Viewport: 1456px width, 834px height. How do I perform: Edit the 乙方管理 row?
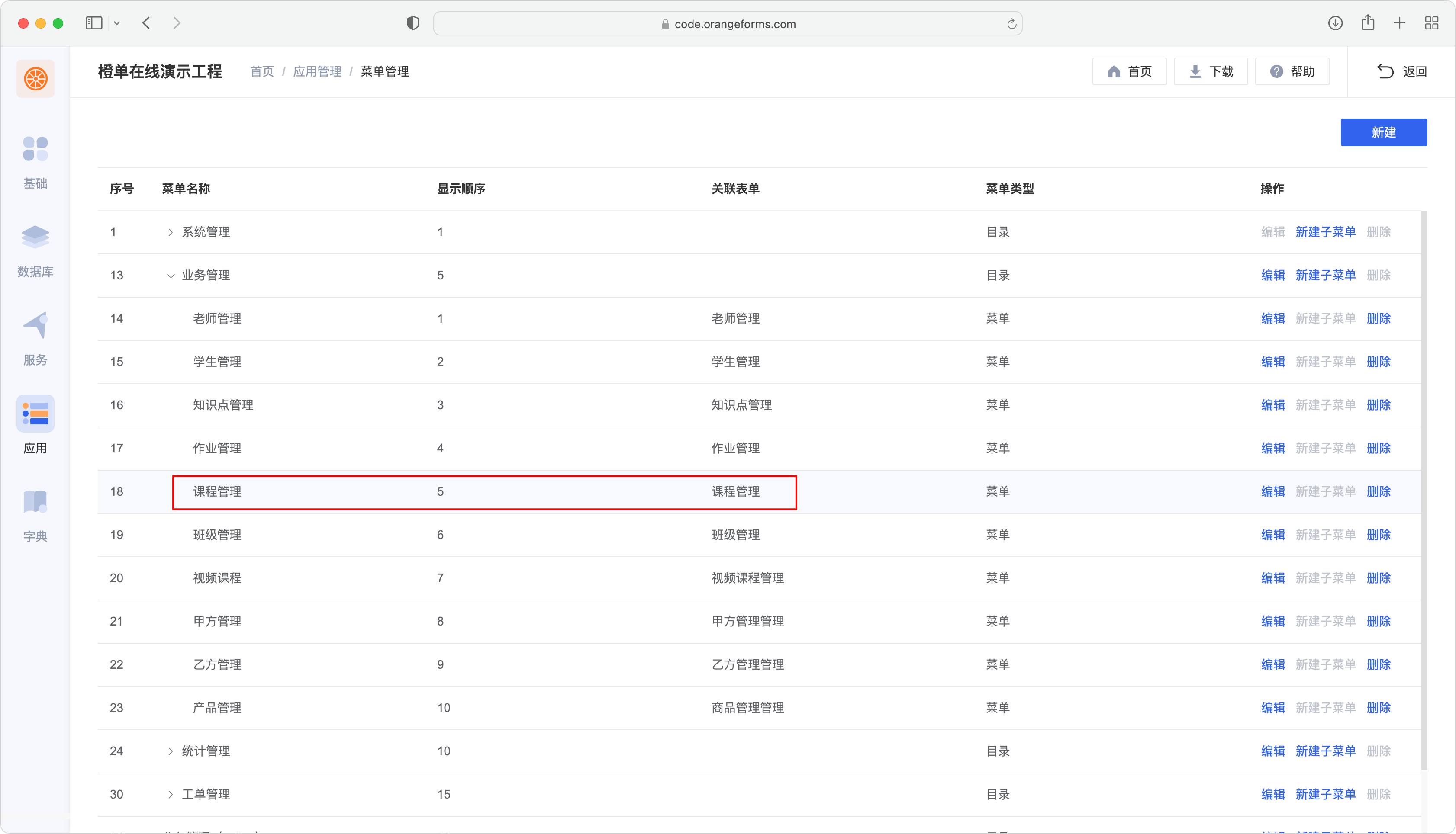[x=1272, y=664]
